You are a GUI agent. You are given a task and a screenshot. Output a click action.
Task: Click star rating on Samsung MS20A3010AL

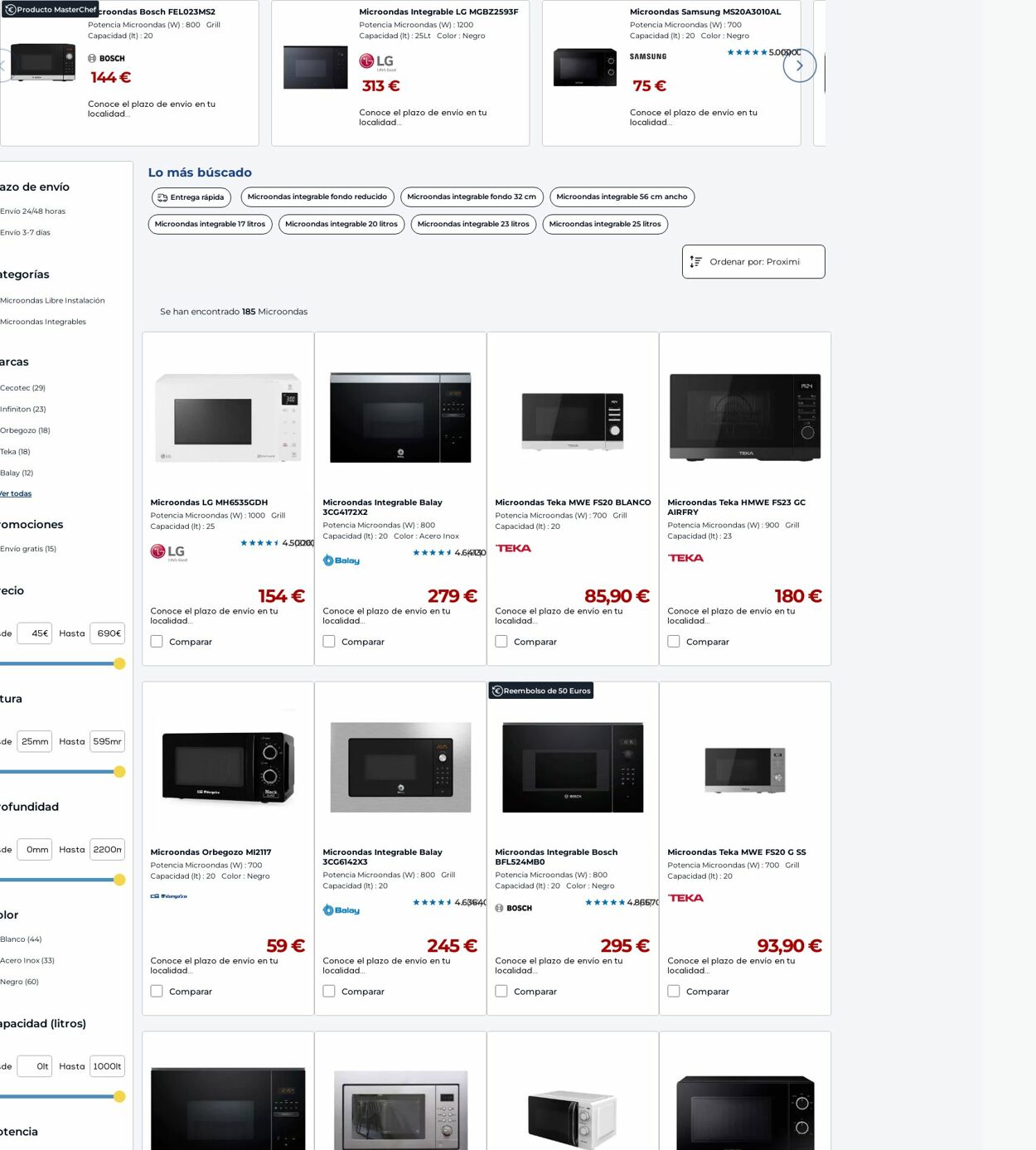point(747,52)
